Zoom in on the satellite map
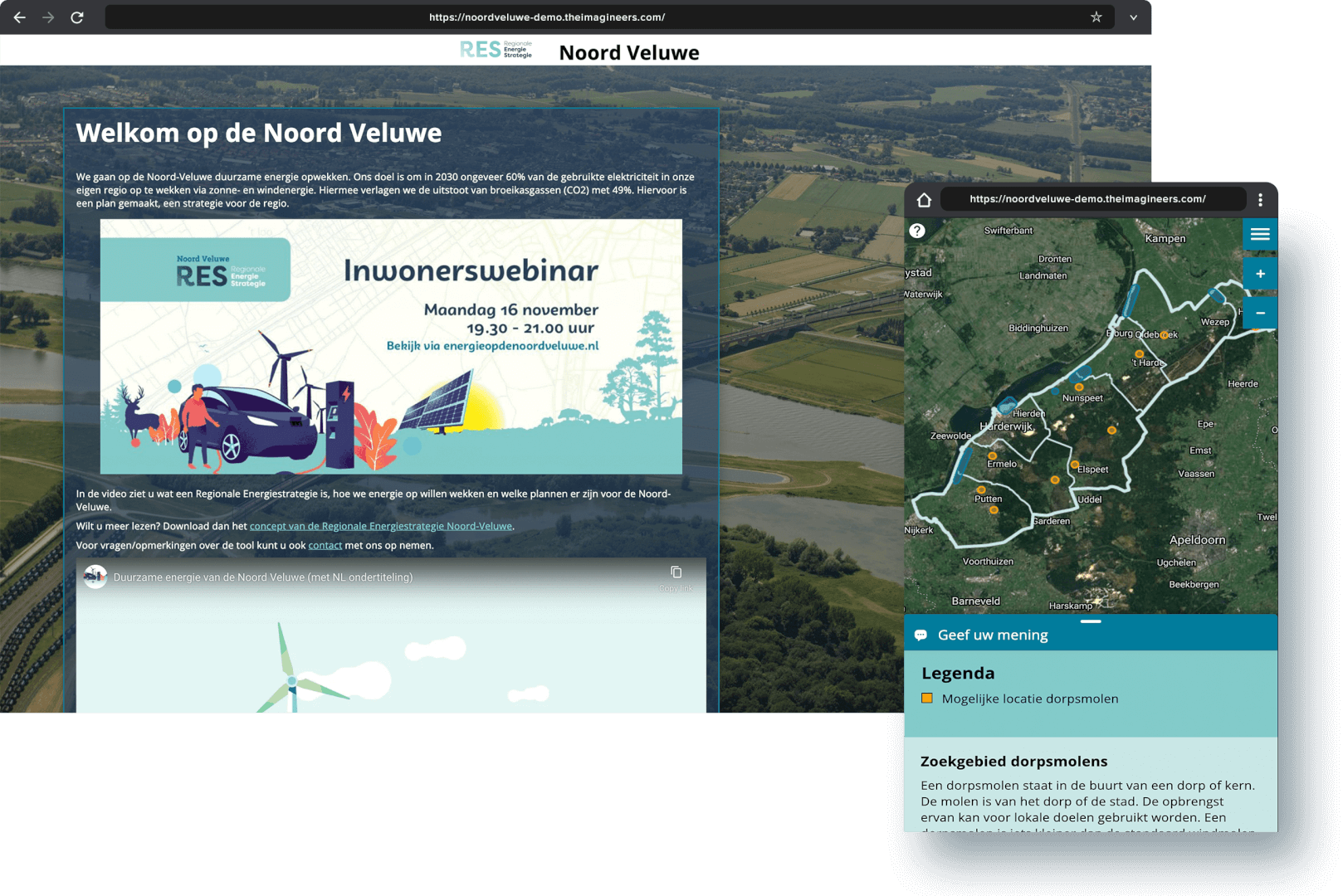The width and height of the screenshot is (1343, 896). tap(1260, 273)
